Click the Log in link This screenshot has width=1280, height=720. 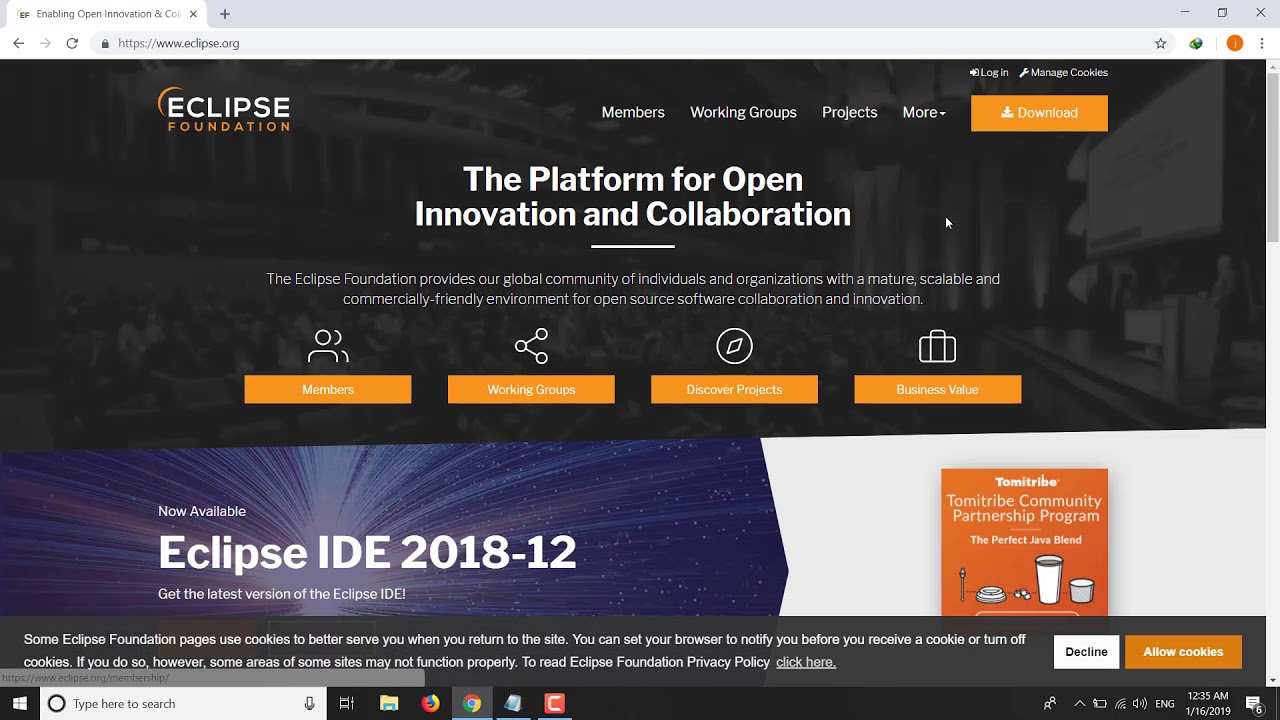(989, 72)
